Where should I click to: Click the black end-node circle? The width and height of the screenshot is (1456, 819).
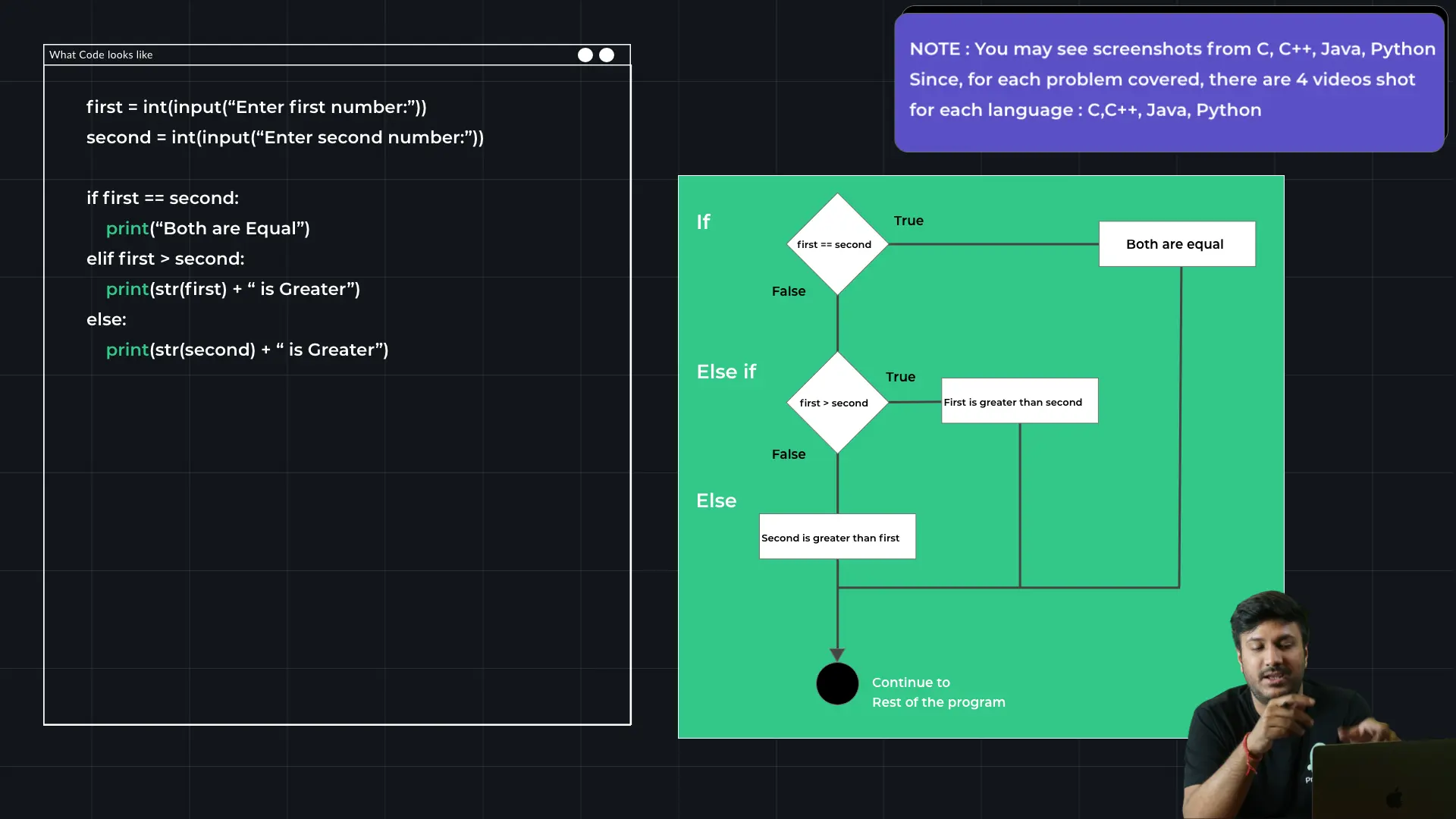(x=837, y=683)
